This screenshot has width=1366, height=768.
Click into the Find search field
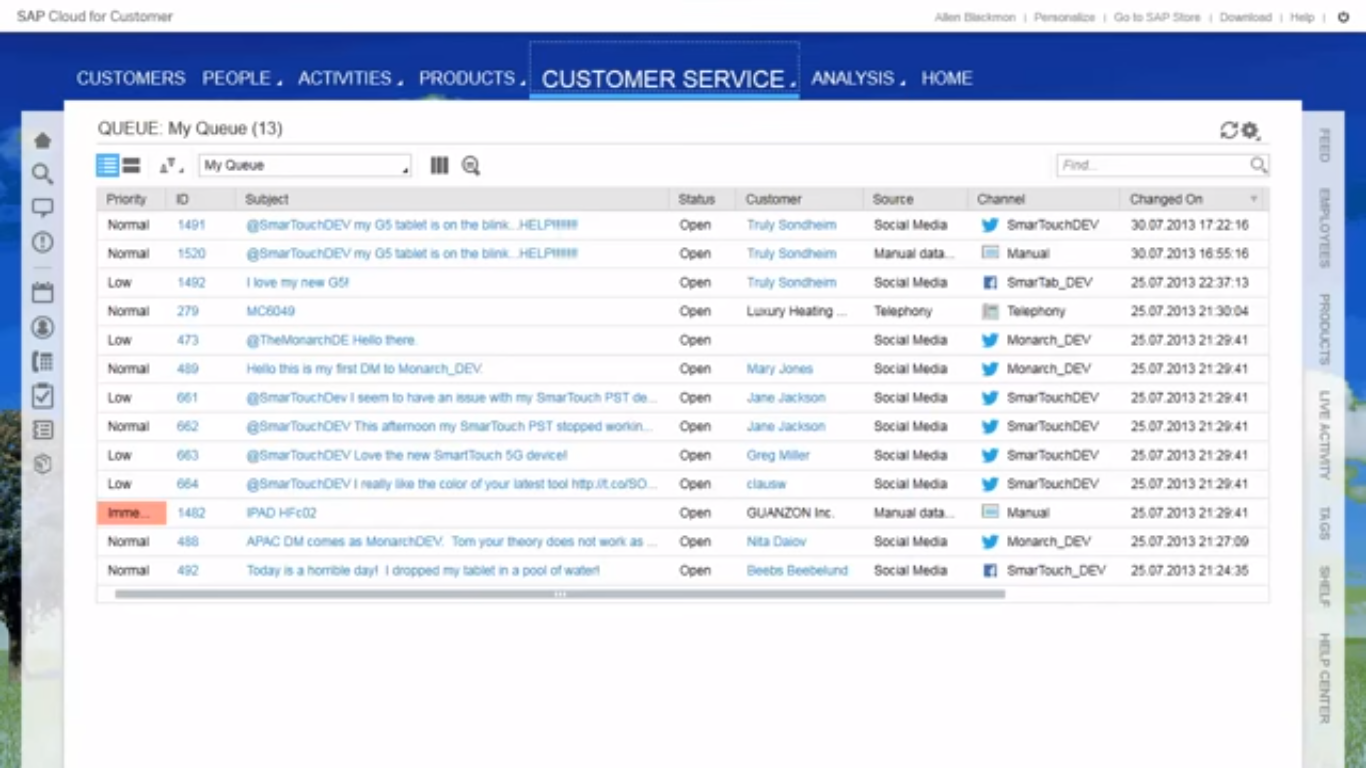(x=1152, y=165)
